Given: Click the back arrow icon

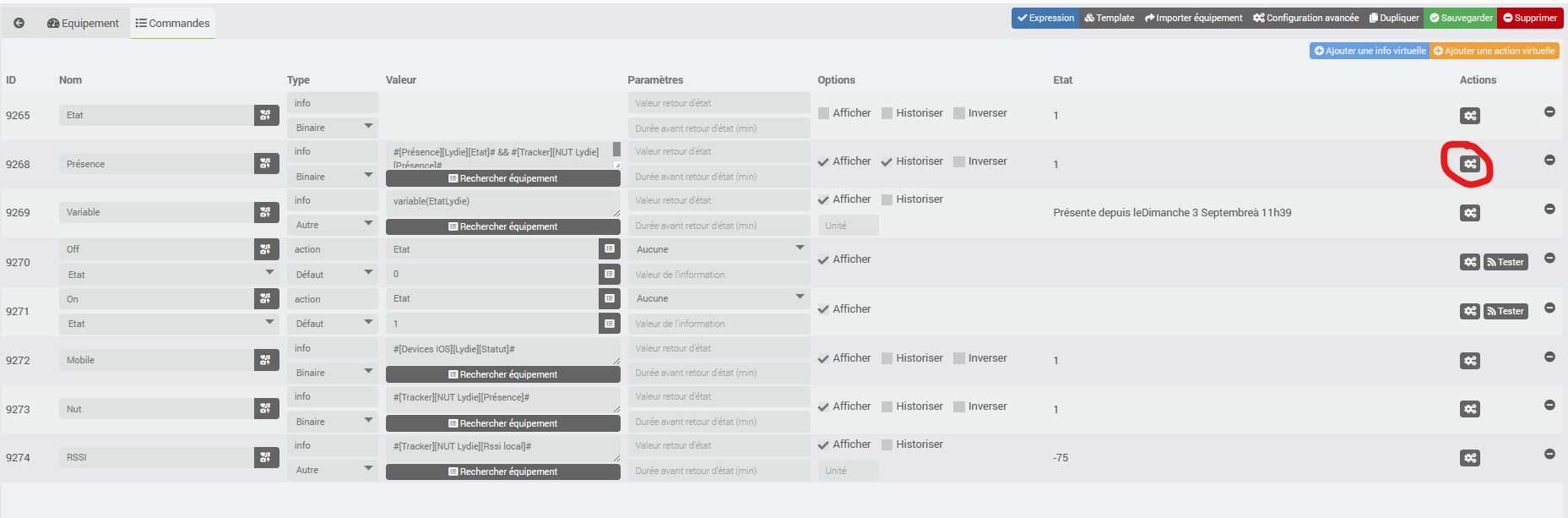Looking at the screenshot, I should coord(19,23).
